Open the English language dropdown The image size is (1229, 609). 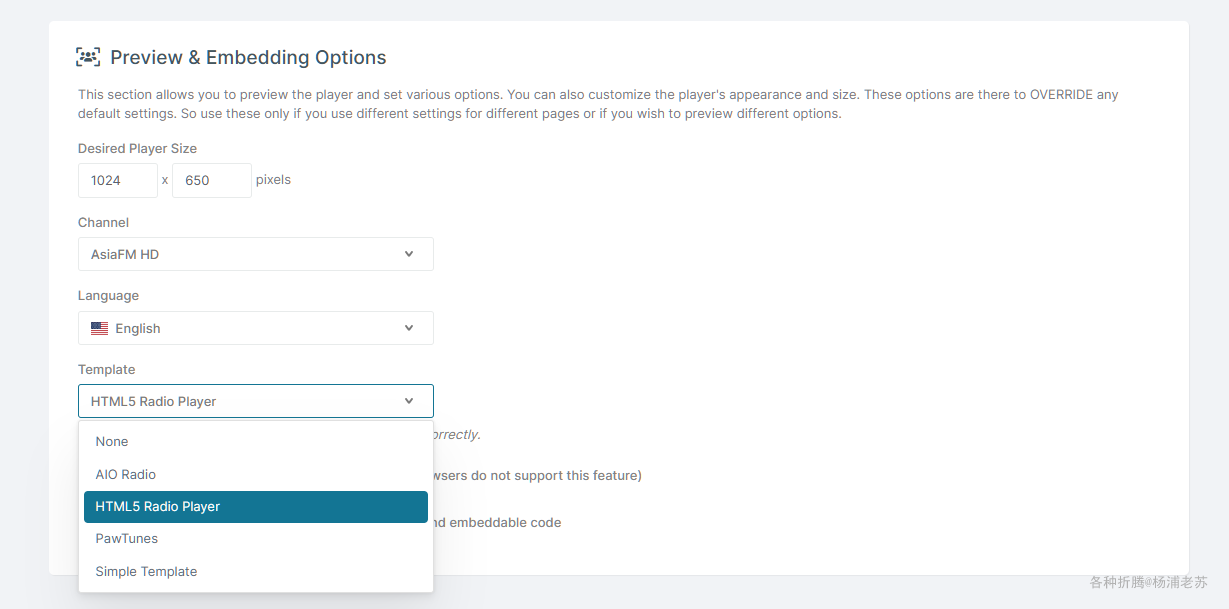[x=255, y=328]
